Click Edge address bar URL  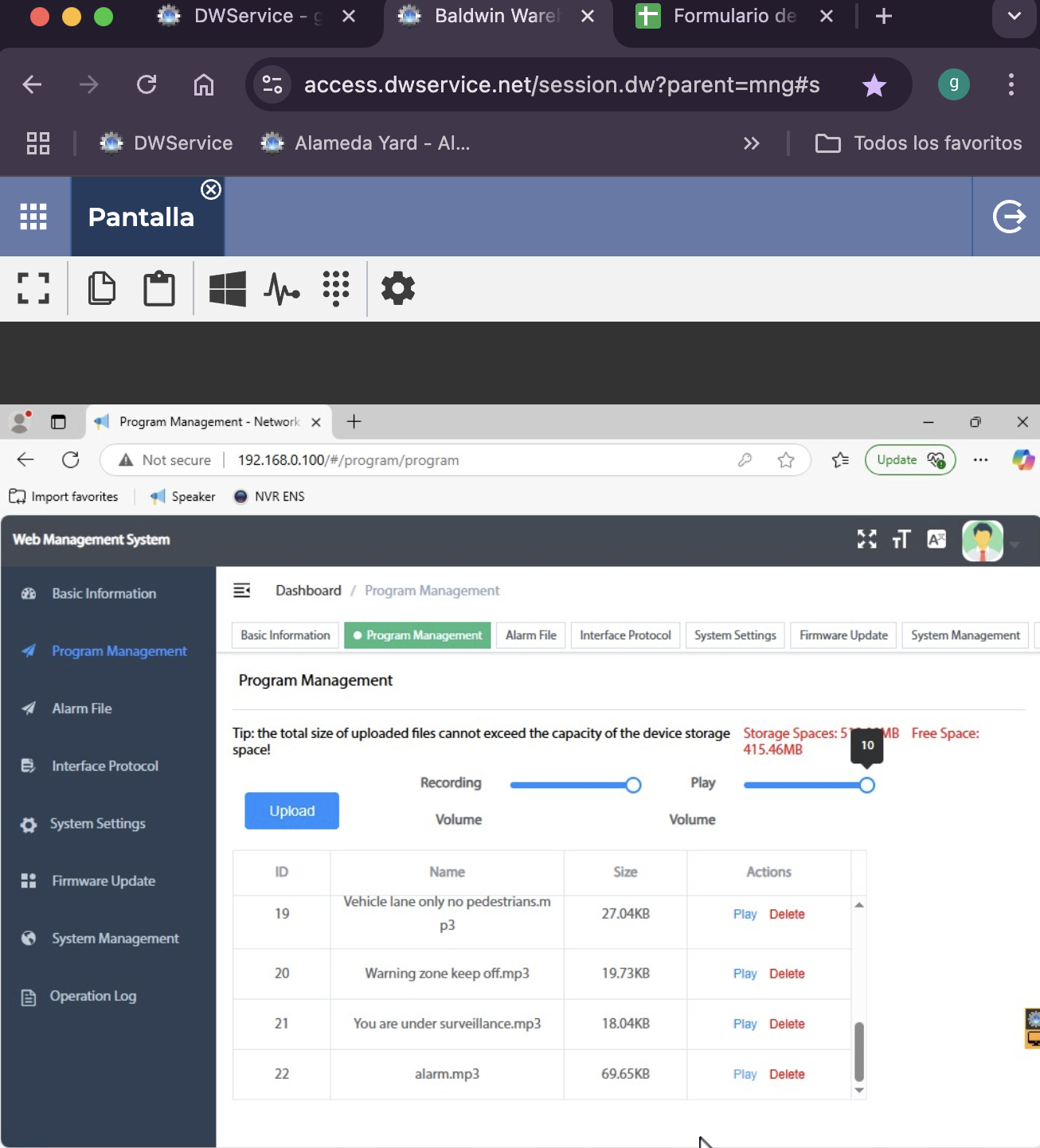[x=348, y=460]
